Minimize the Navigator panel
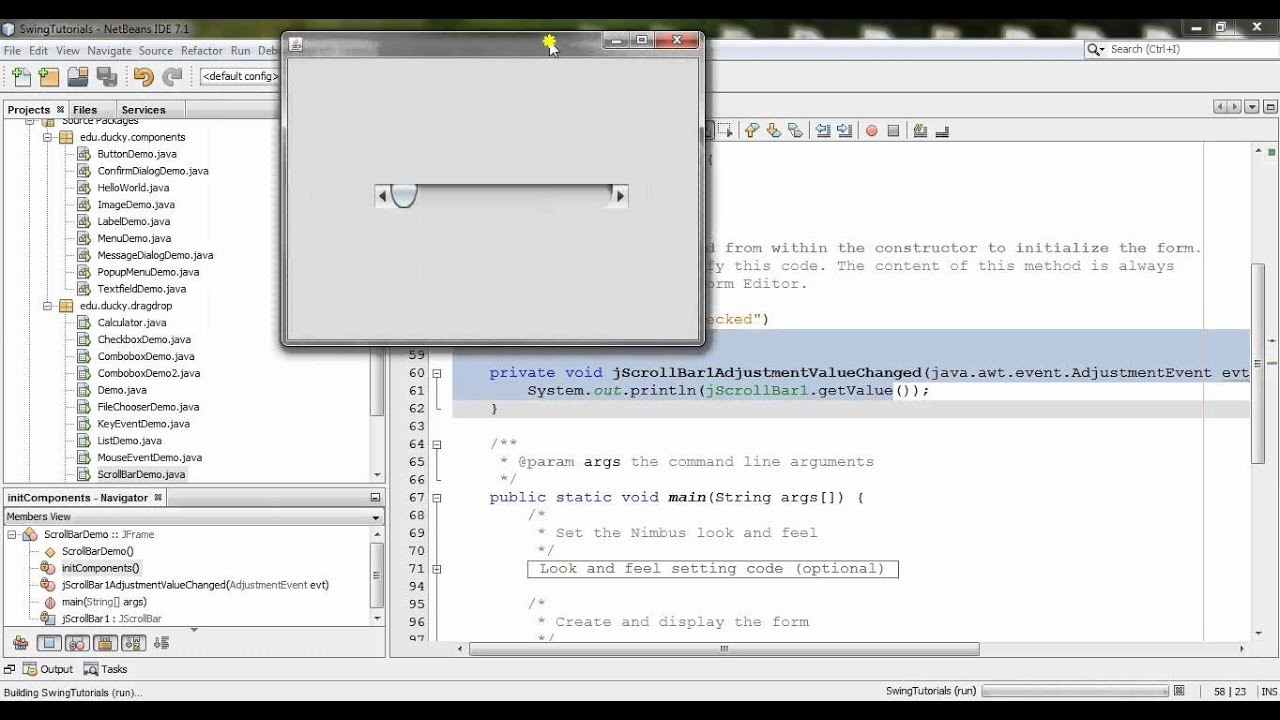 (x=375, y=498)
